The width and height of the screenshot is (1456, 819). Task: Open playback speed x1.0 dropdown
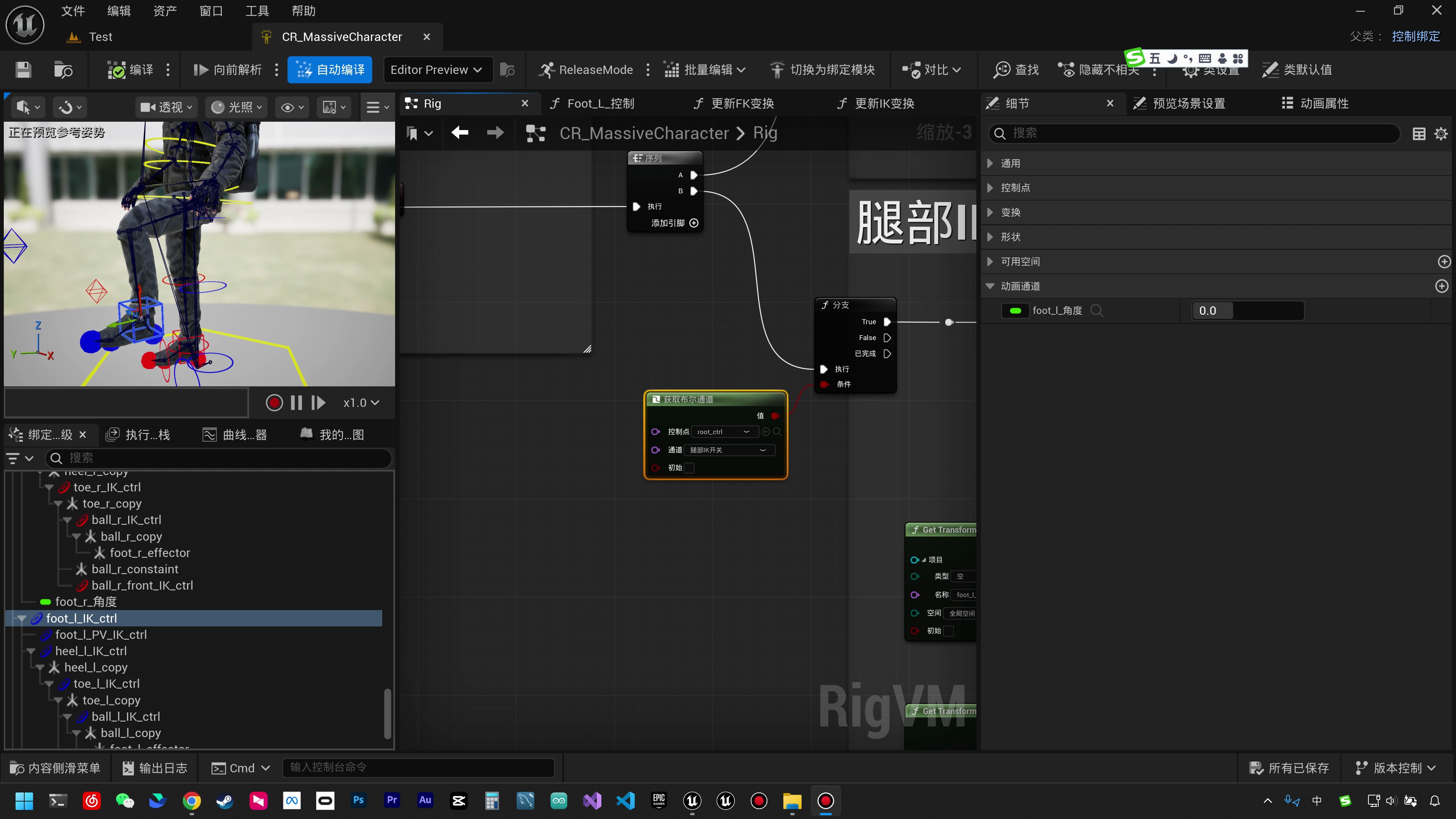(x=361, y=402)
